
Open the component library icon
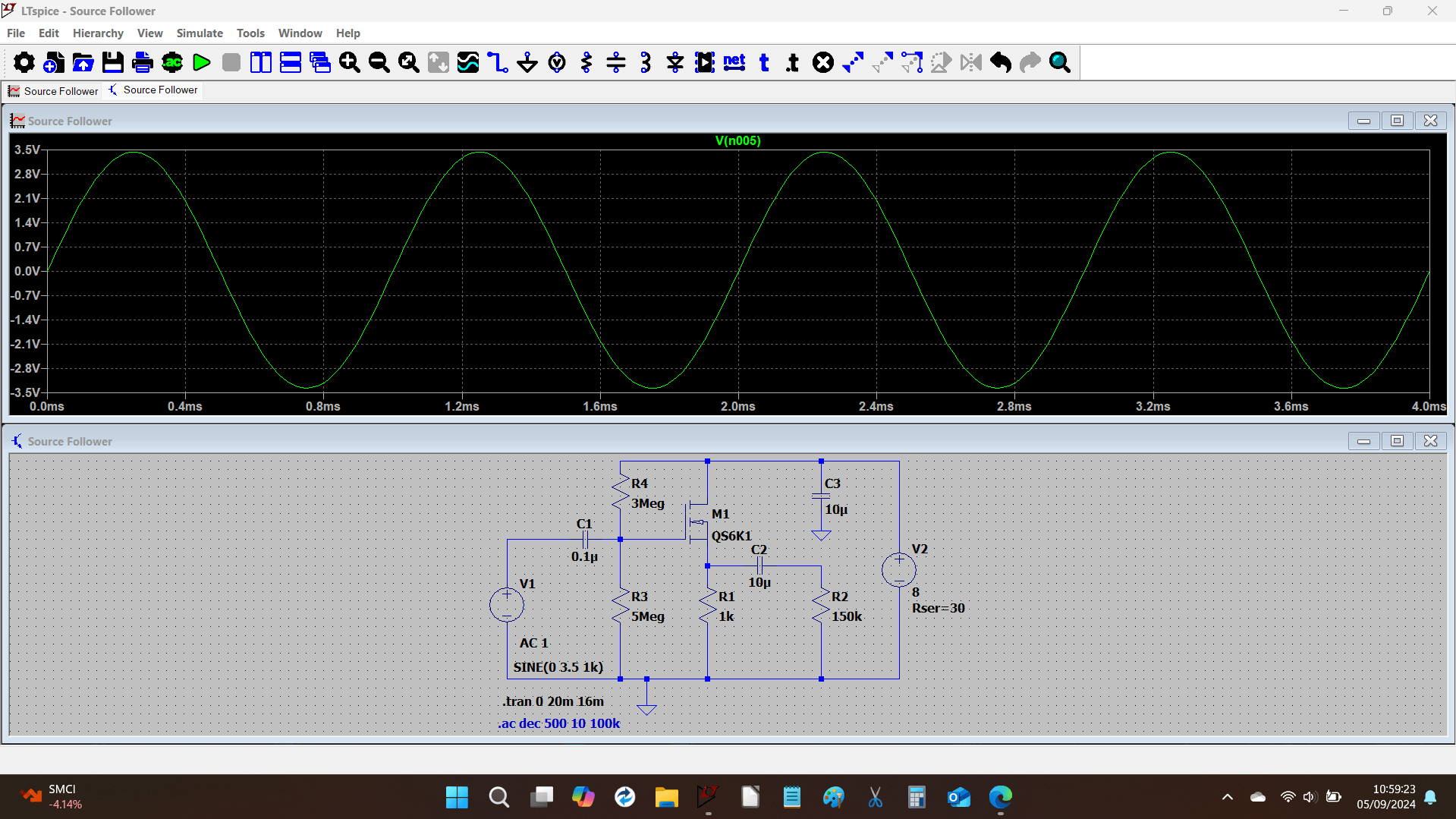[705, 62]
